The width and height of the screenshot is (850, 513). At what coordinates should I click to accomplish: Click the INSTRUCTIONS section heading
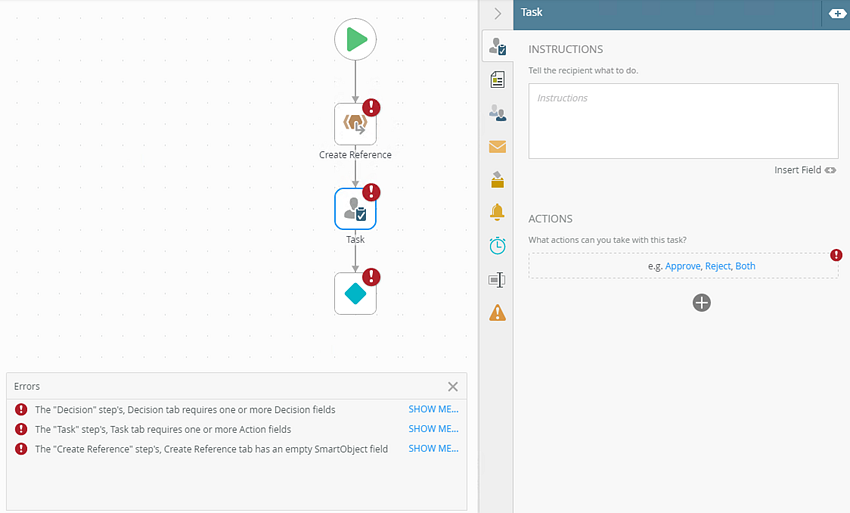click(x=565, y=49)
